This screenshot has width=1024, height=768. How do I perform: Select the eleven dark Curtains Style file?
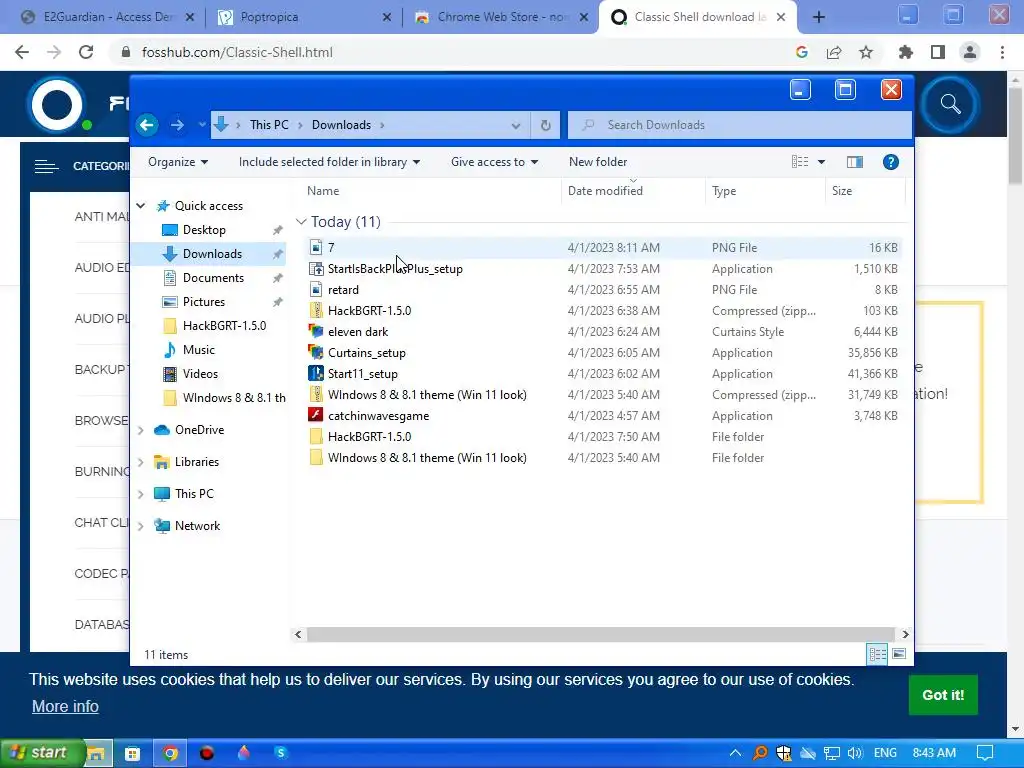[357, 332]
